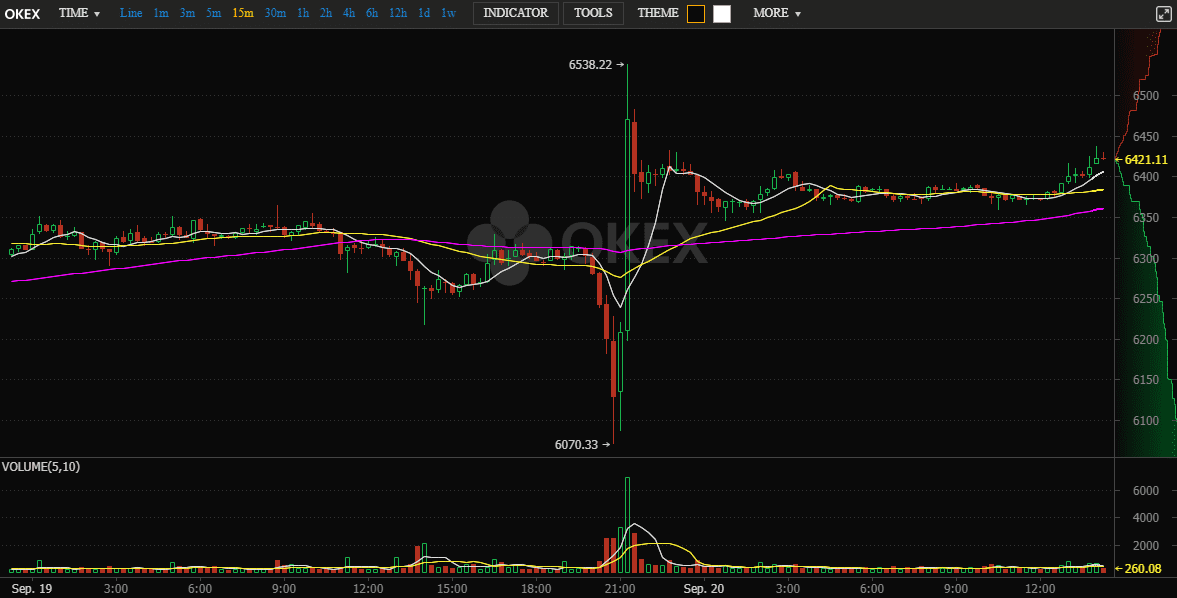Switch to the 1w weekly timeframe

point(449,13)
